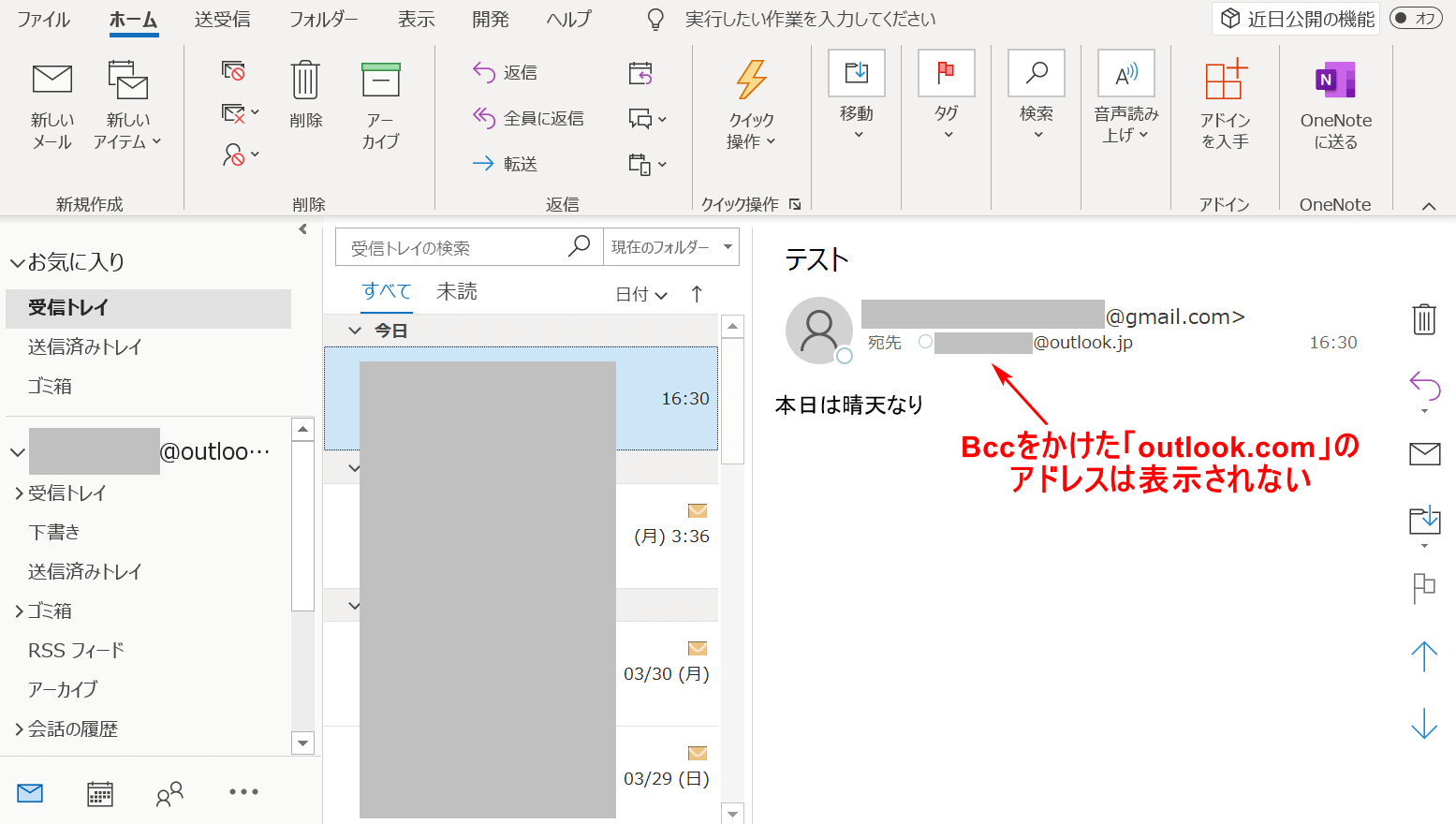Open the Clean Up dropdown icon
Viewport: 1456px width, 824px height.
[x=240, y=113]
